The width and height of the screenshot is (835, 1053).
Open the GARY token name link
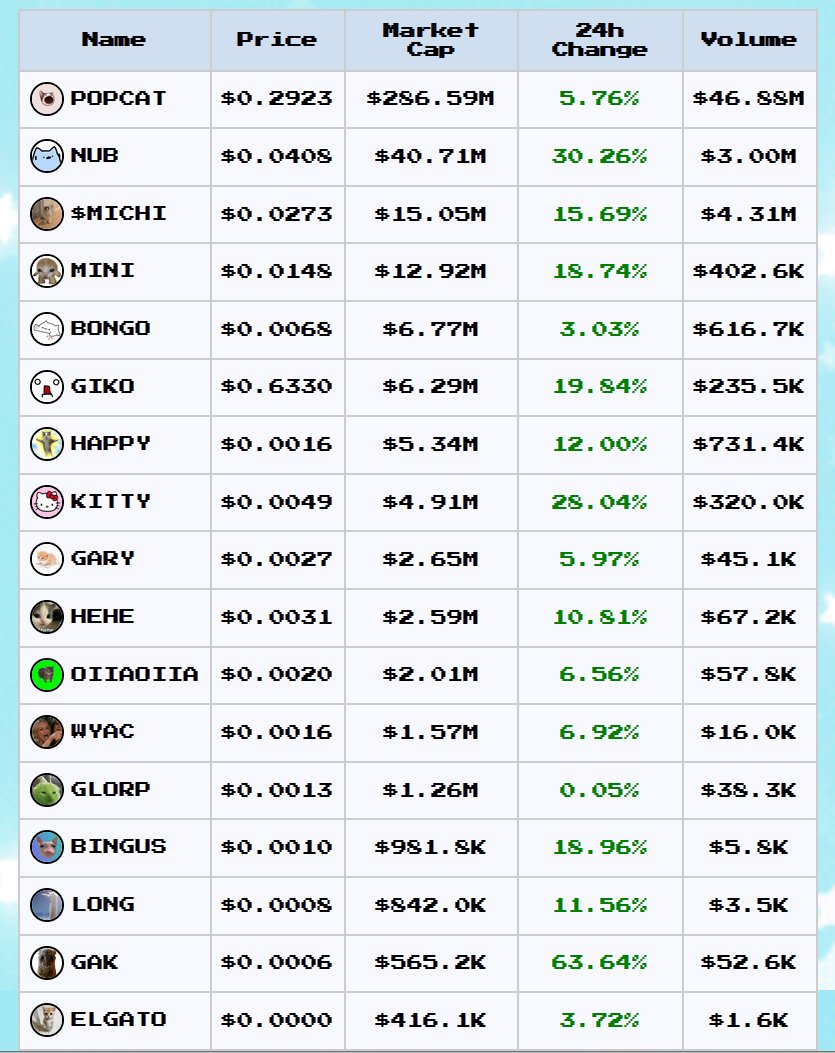[102, 558]
